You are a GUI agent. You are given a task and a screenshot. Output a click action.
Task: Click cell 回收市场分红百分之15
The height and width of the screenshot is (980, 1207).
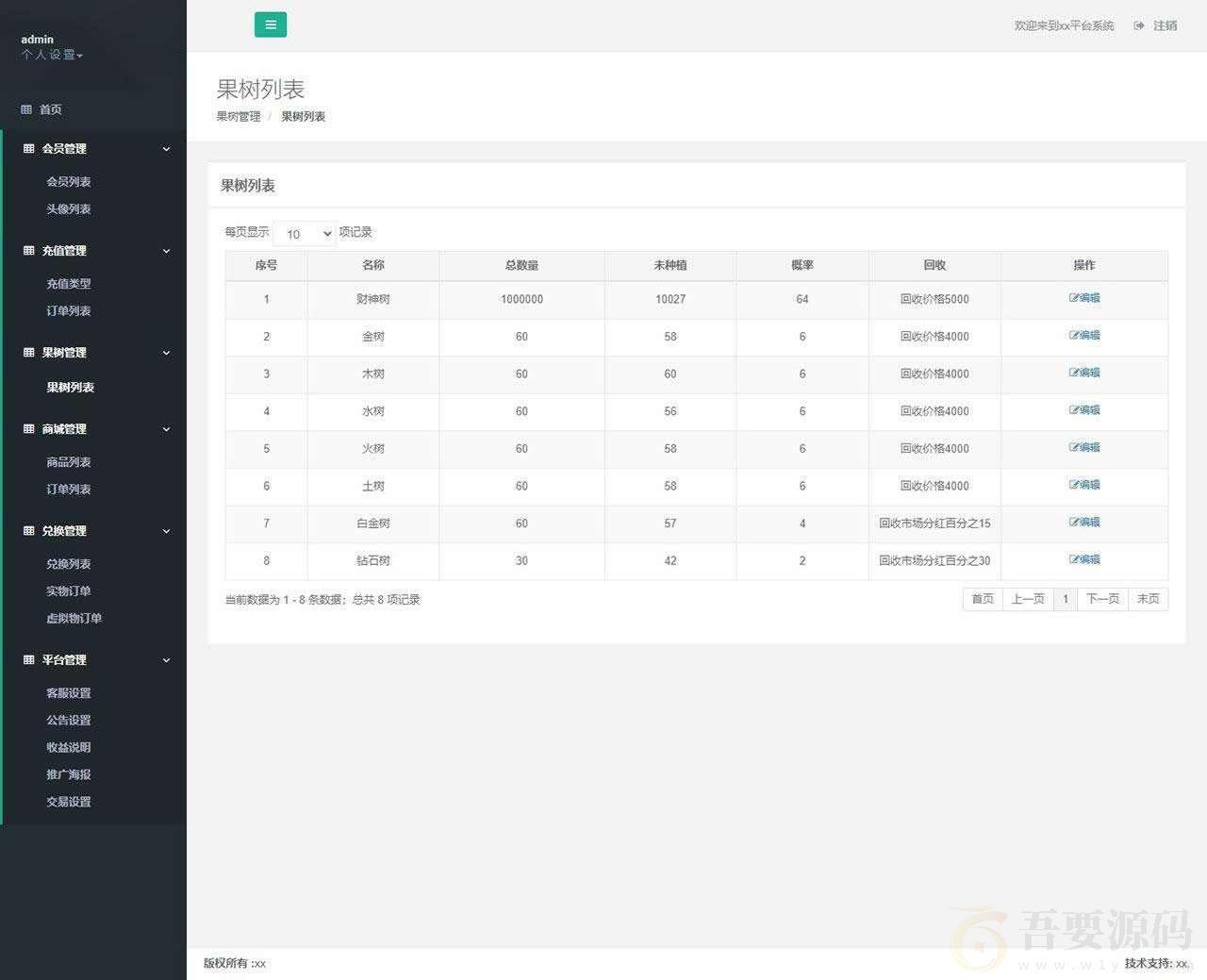(x=934, y=523)
